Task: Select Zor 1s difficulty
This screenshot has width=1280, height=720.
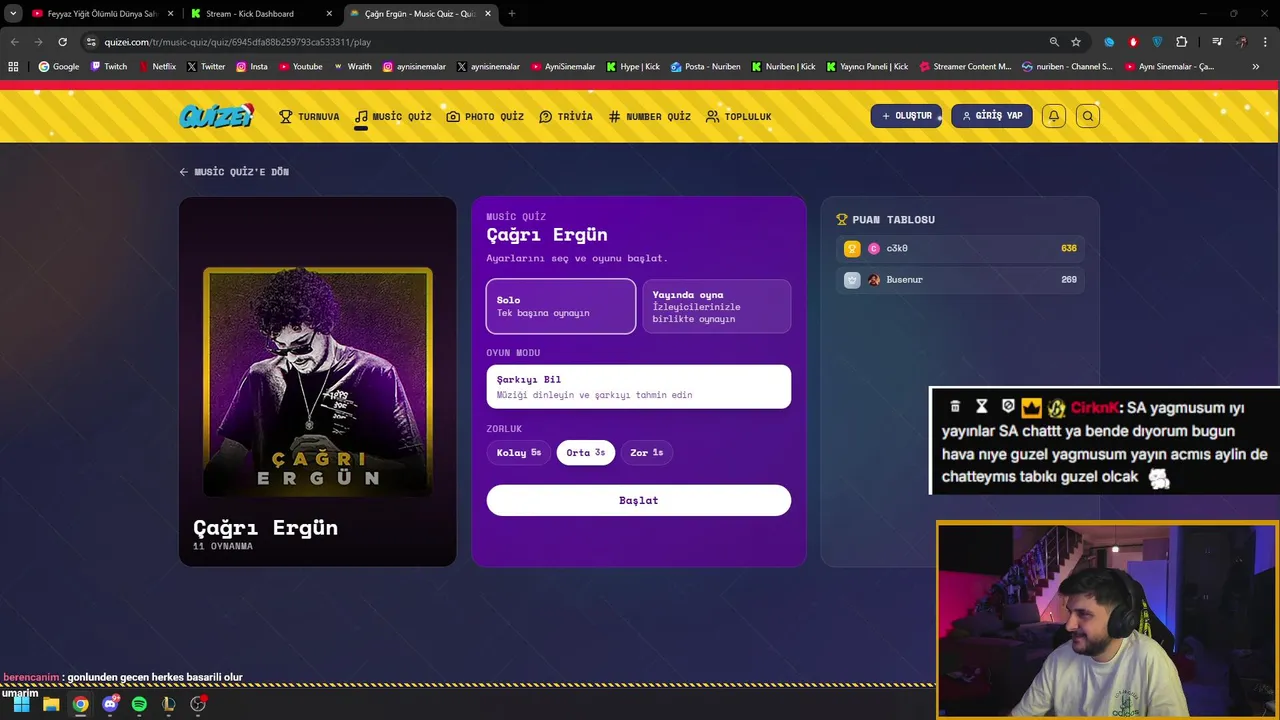Action: pyautogui.click(x=647, y=453)
